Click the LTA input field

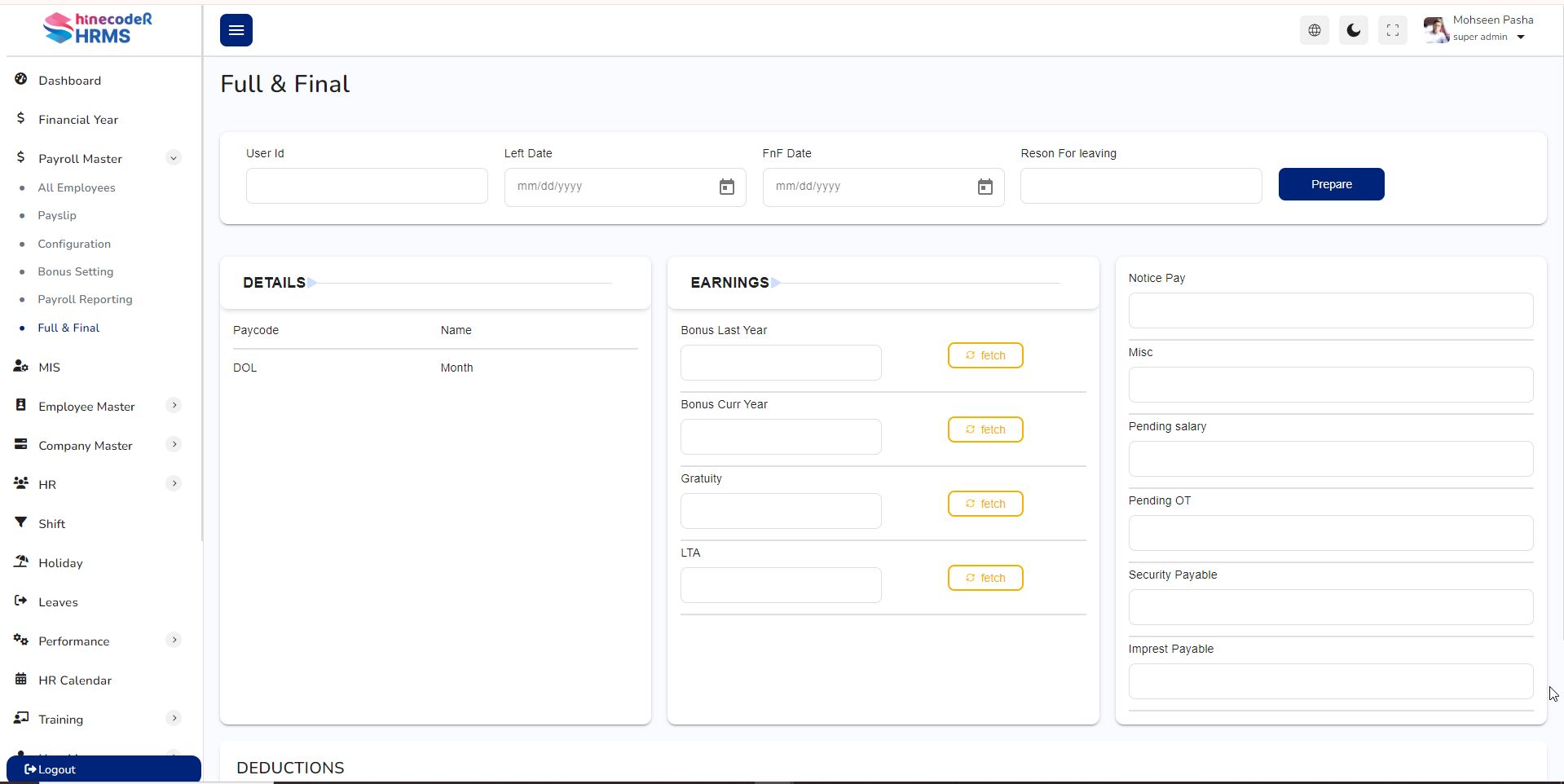pos(781,585)
